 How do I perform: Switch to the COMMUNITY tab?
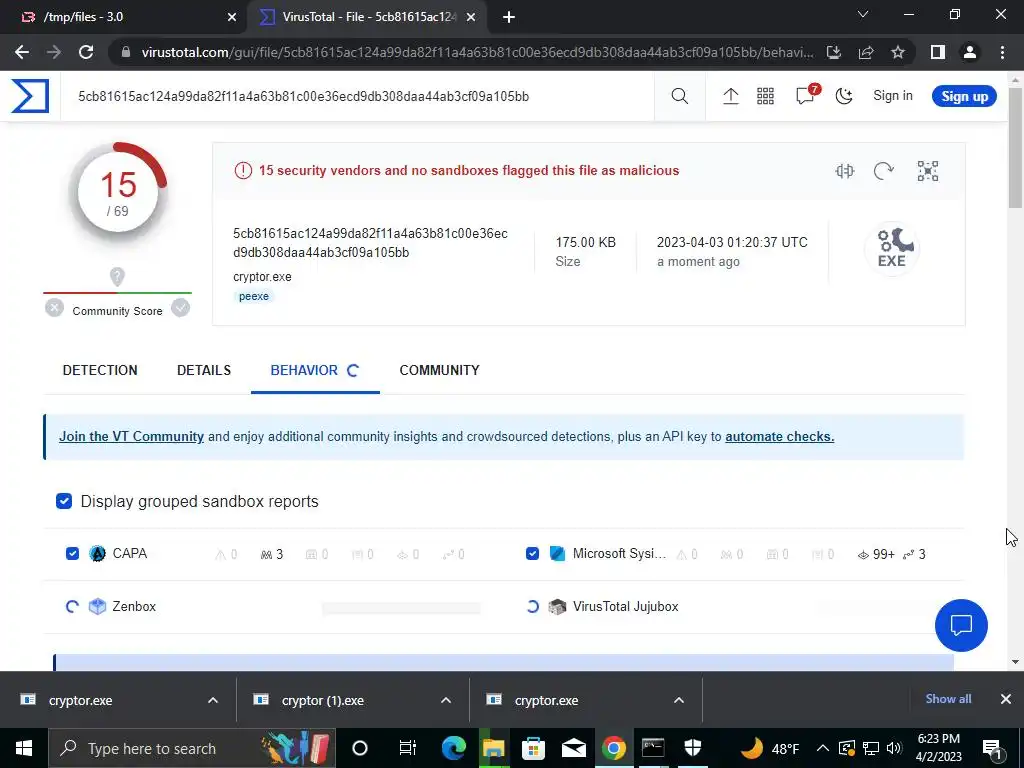click(x=440, y=370)
